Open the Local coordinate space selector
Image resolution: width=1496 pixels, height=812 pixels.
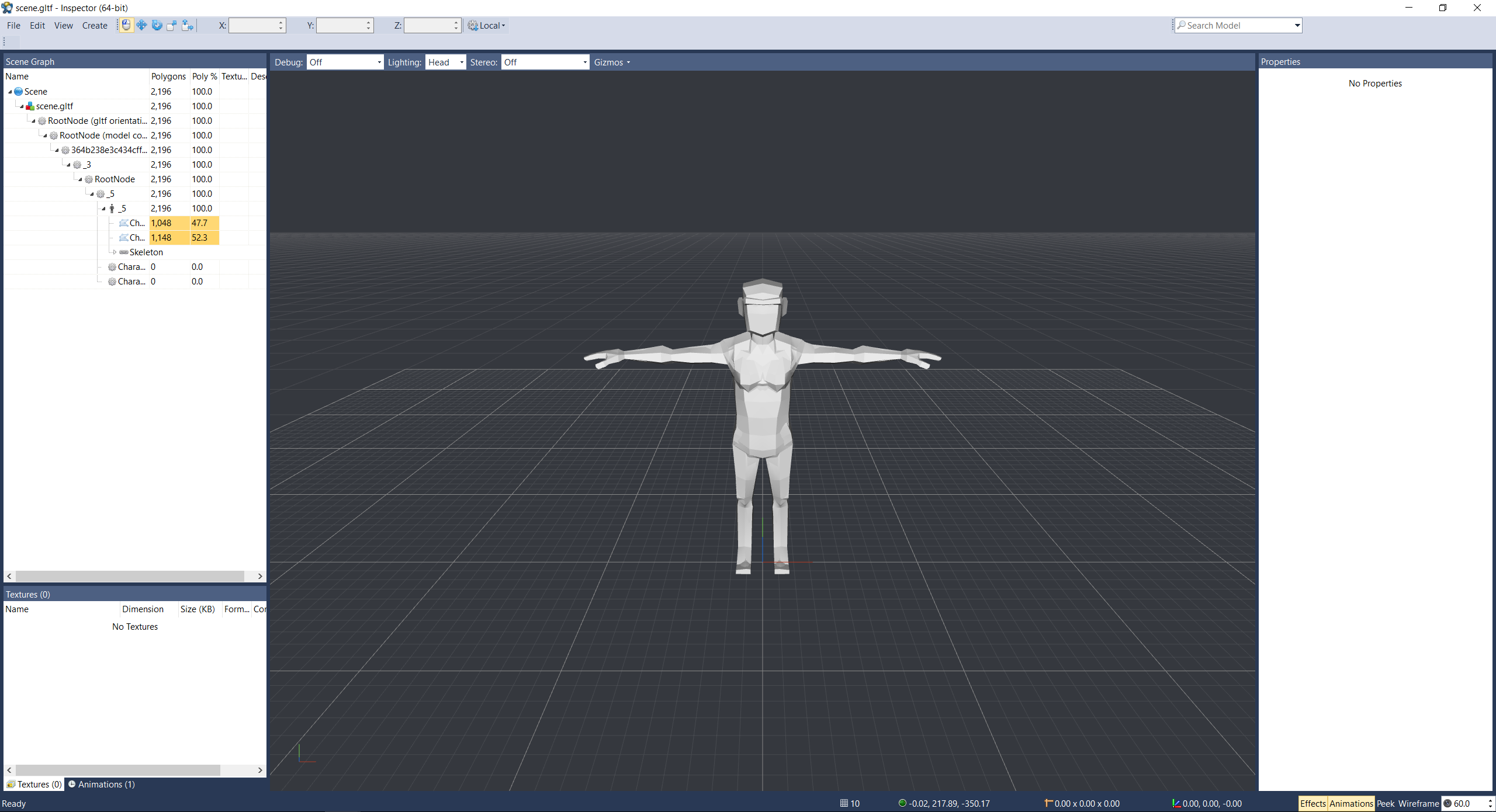(x=487, y=26)
